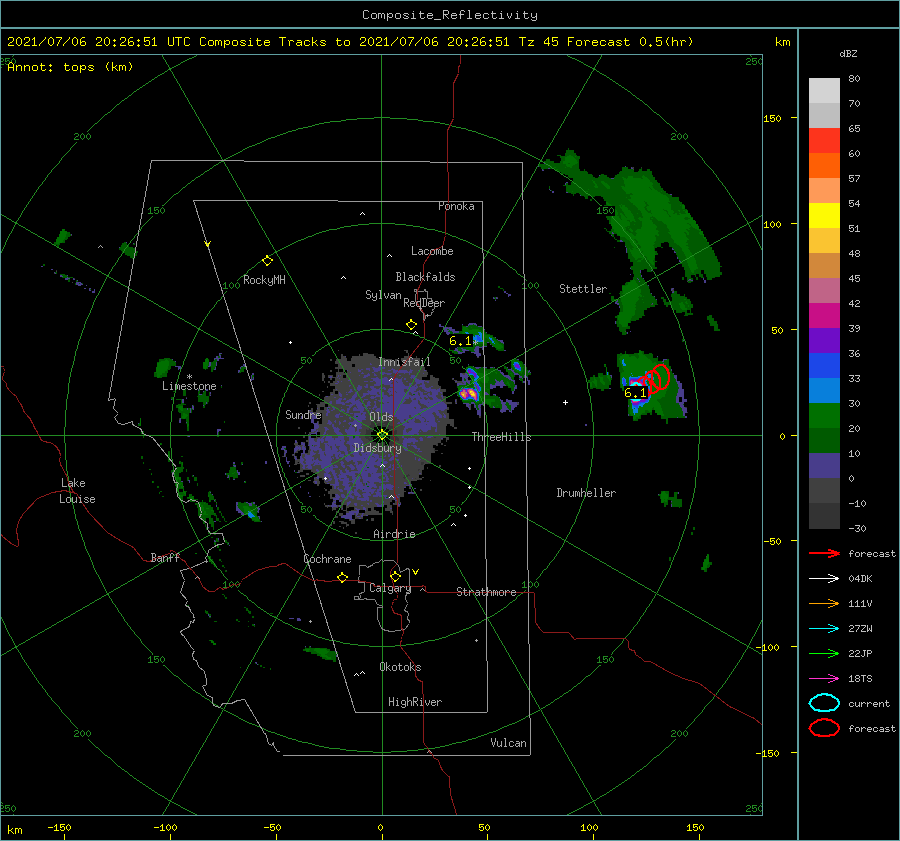The image size is (900, 841).
Task: Click the Cochrane town label
Action: [x=327, y=559]
